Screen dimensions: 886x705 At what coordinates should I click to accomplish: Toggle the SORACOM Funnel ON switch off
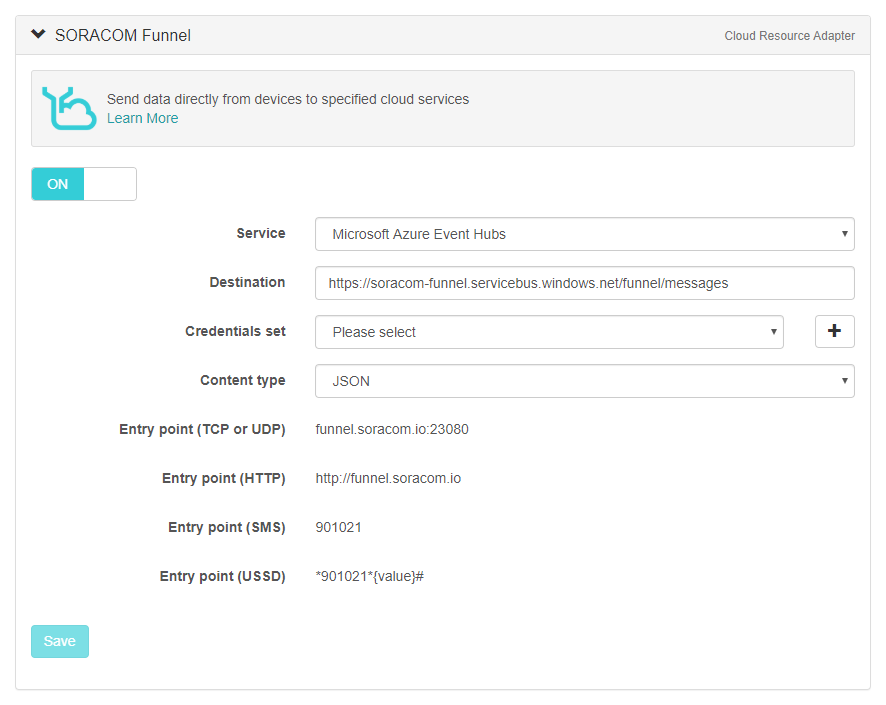pyautogui.click(x=110, y=184)
